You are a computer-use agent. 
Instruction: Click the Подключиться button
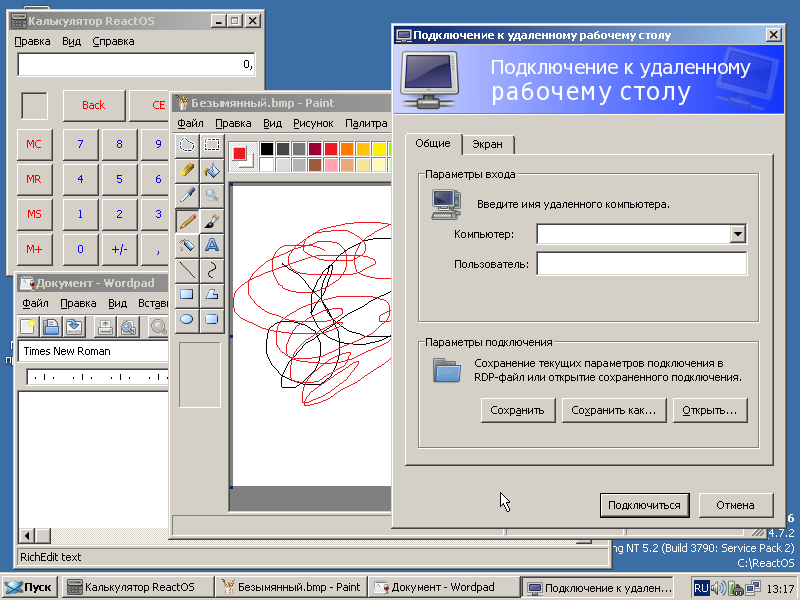[644, 505]
